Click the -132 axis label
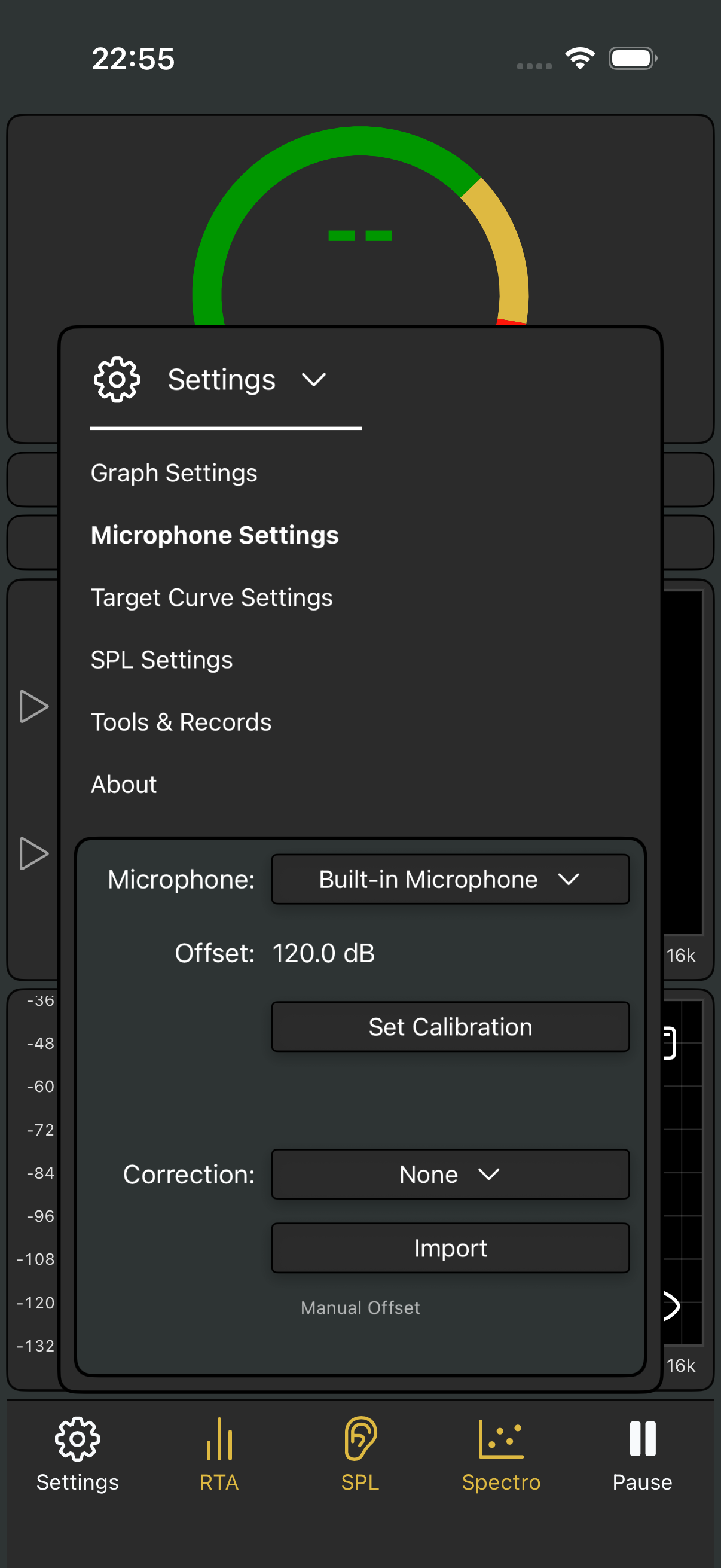Image resolution: width=721 pixels, height=1568 pixels. 36,1346
